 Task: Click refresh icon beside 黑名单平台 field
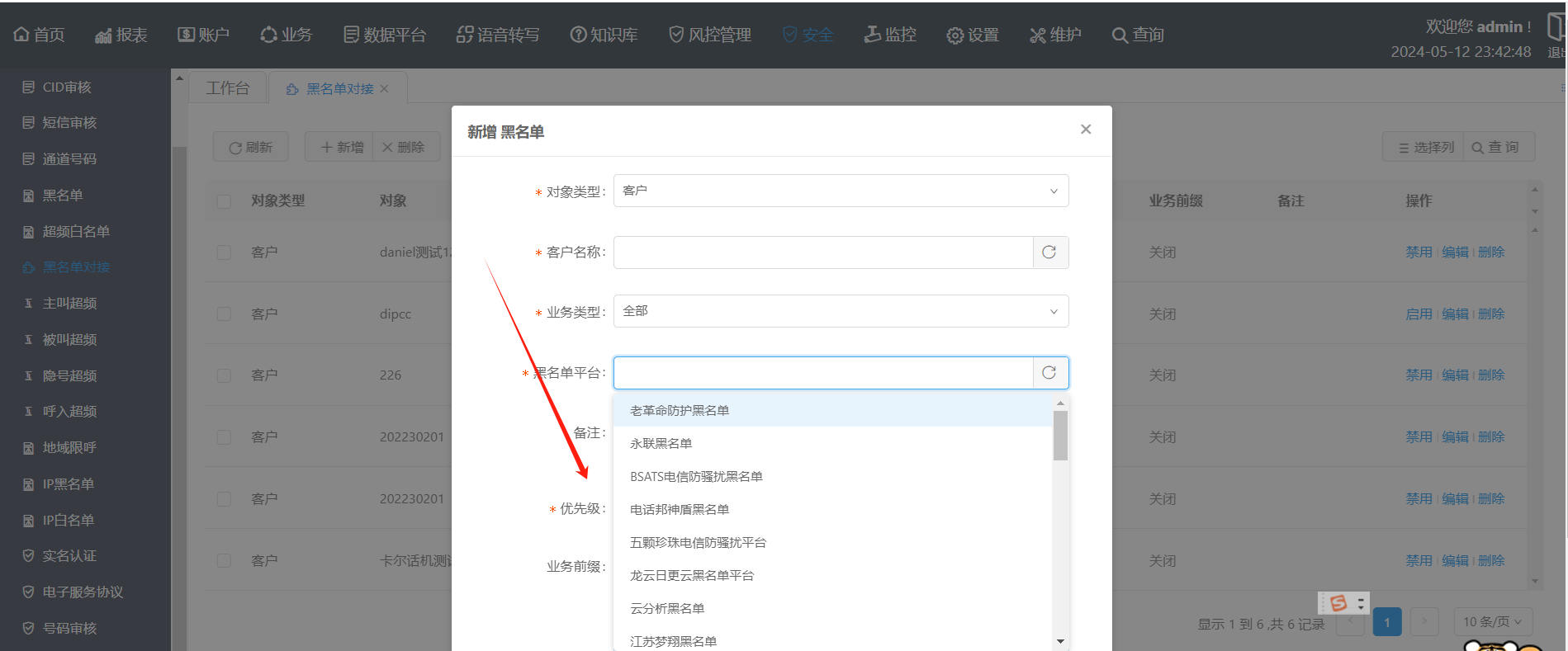1049,373
